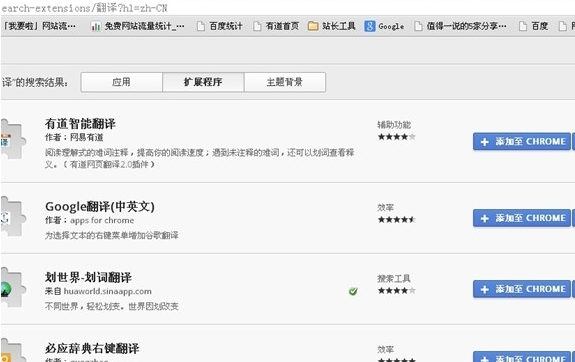Switch to the 主题背景 tab
The width and height of the screenshot is (575, 362).
tap(285, 82)
